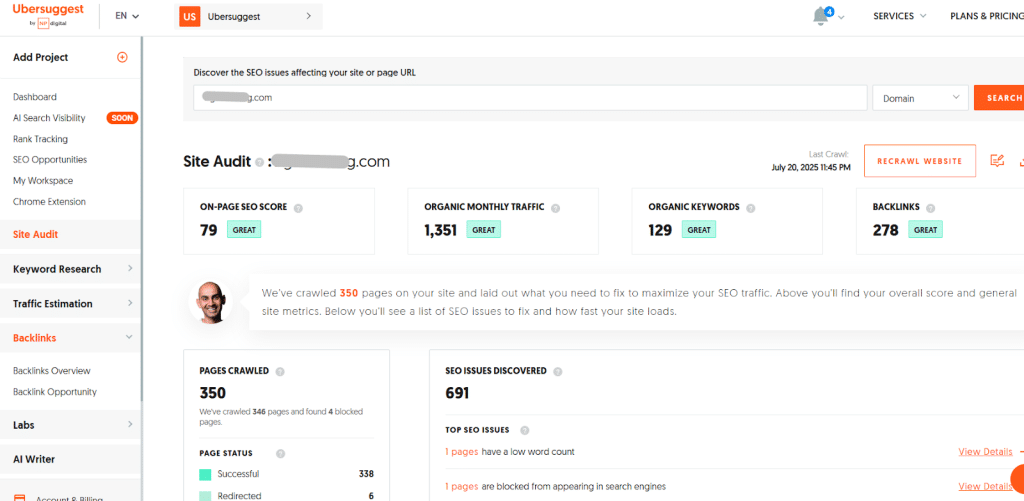1024x501 pixels.
Task: Go to Backlinks Overview page
Action: click(x=52, y=371)
